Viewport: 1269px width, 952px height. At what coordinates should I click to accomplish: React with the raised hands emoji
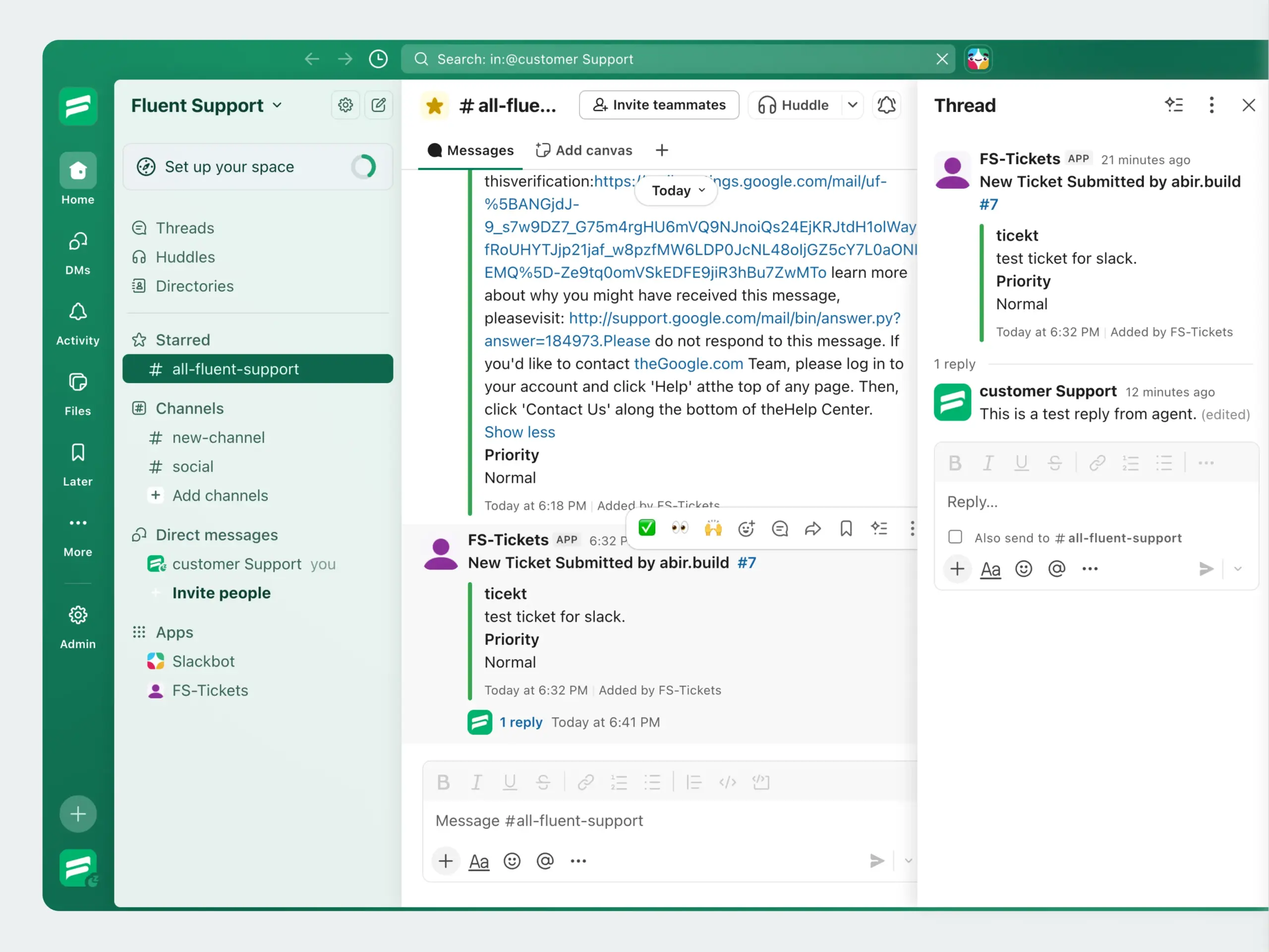pos(713,528)
